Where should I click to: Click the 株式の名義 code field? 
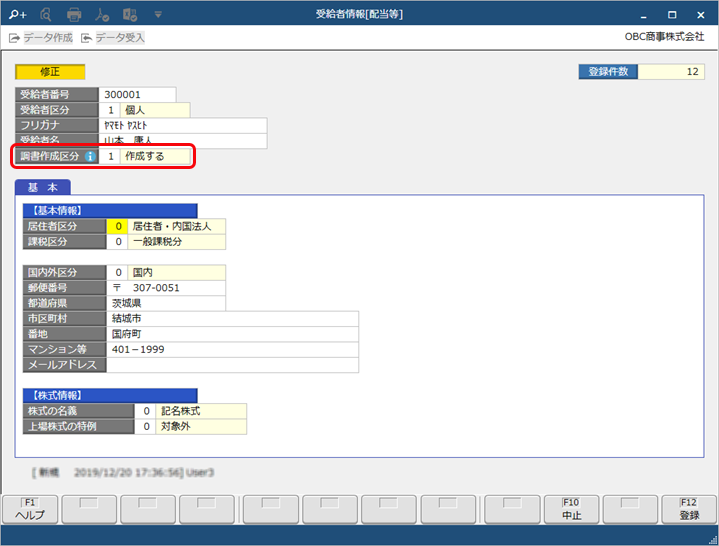pyautogui.click(x=145, y=411)
